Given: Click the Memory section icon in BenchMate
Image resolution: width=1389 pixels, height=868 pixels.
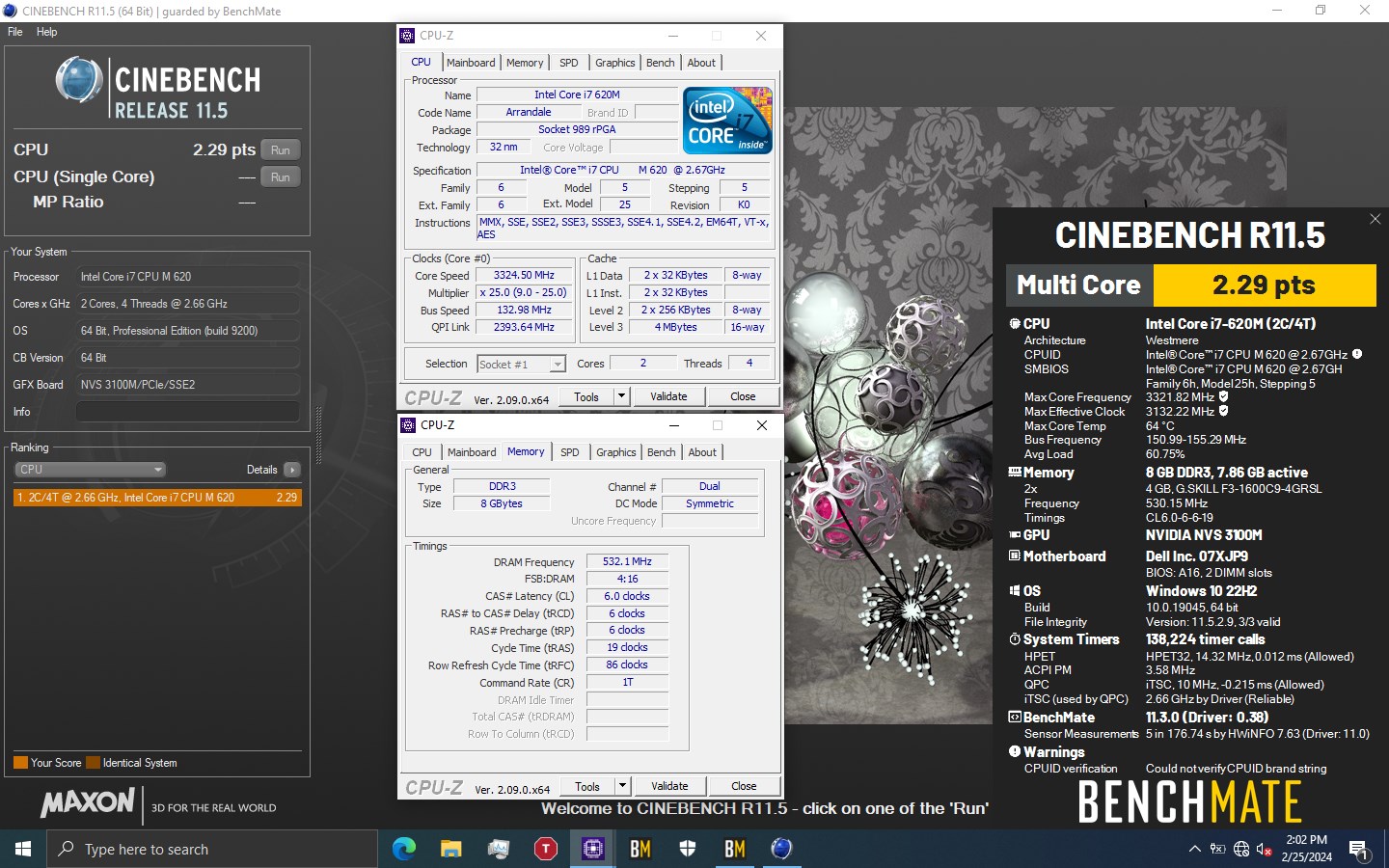Looking at the screenshot, I should 1015,473.
